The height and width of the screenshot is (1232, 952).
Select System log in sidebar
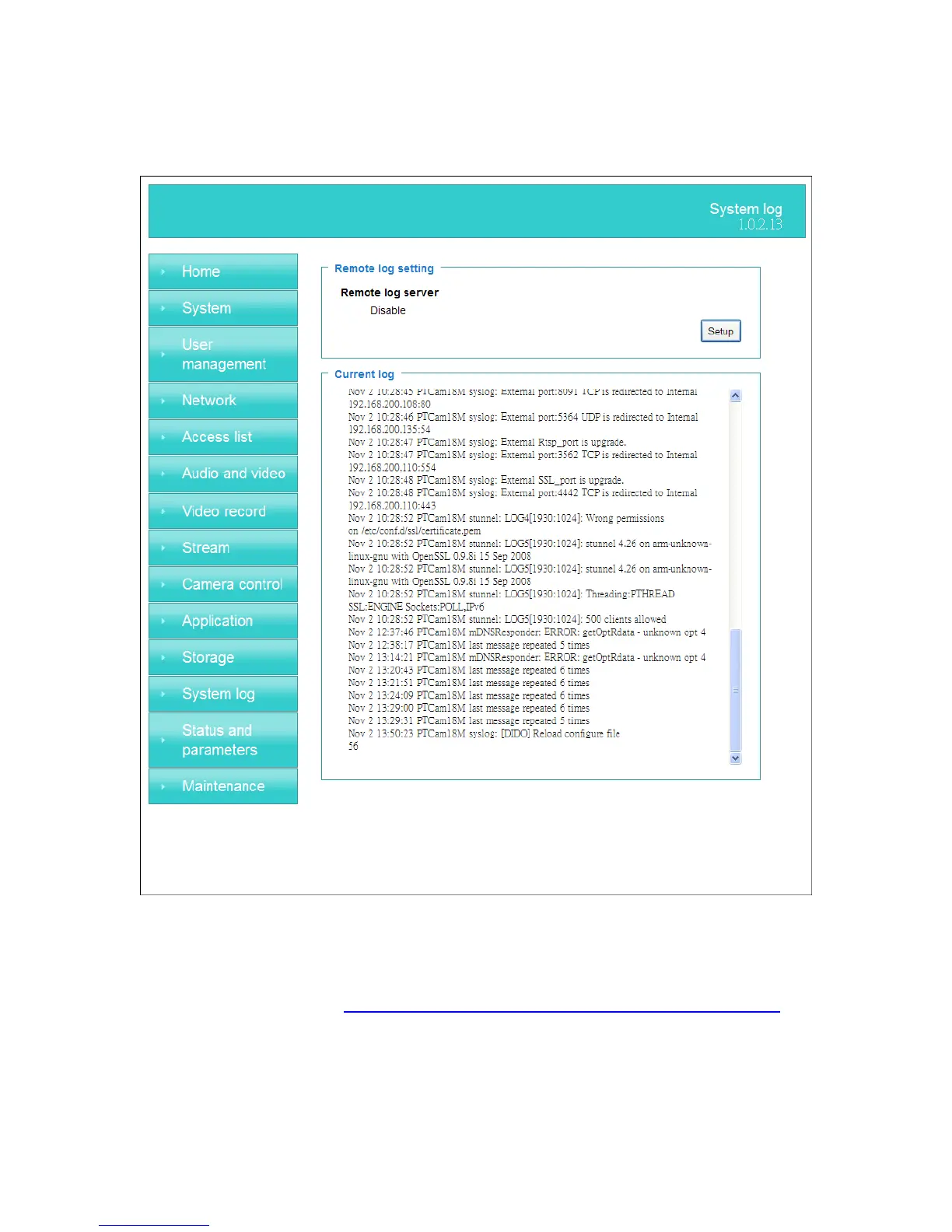click(x=223, y=694)
